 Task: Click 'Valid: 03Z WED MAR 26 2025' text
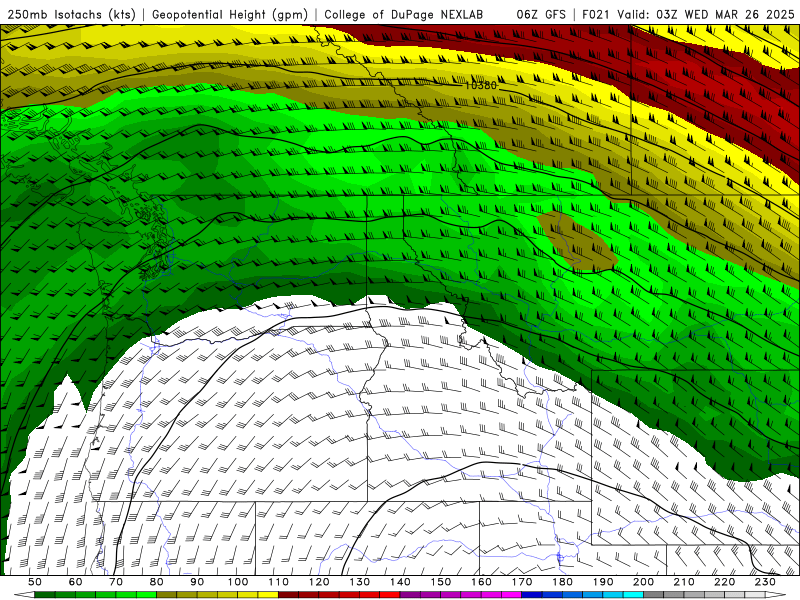pos(706,14)
